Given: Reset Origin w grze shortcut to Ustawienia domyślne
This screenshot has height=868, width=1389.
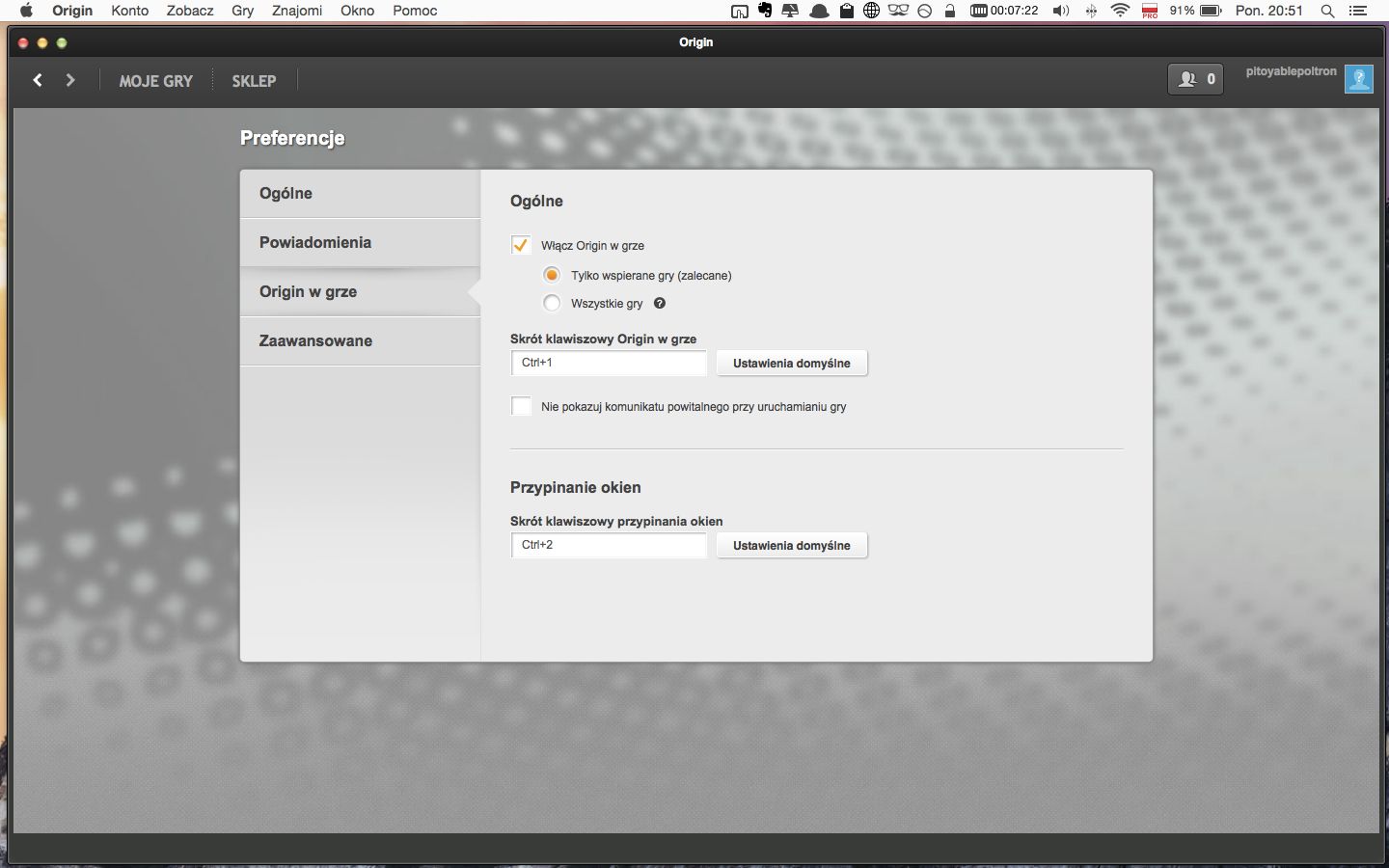Looking at the screenshot, I should pyautogui.click(x=792, y=364).
